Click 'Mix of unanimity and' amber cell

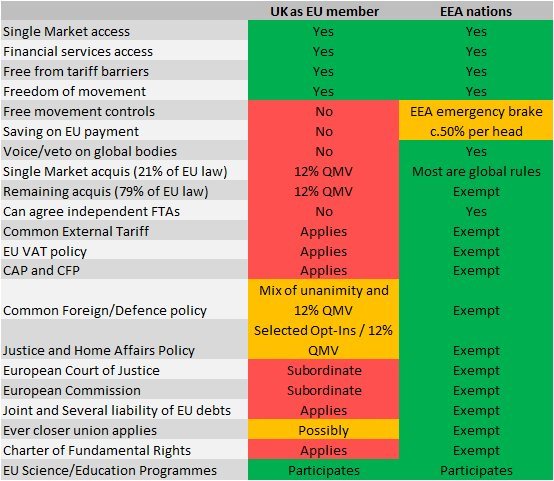click(x=324, y=300)
